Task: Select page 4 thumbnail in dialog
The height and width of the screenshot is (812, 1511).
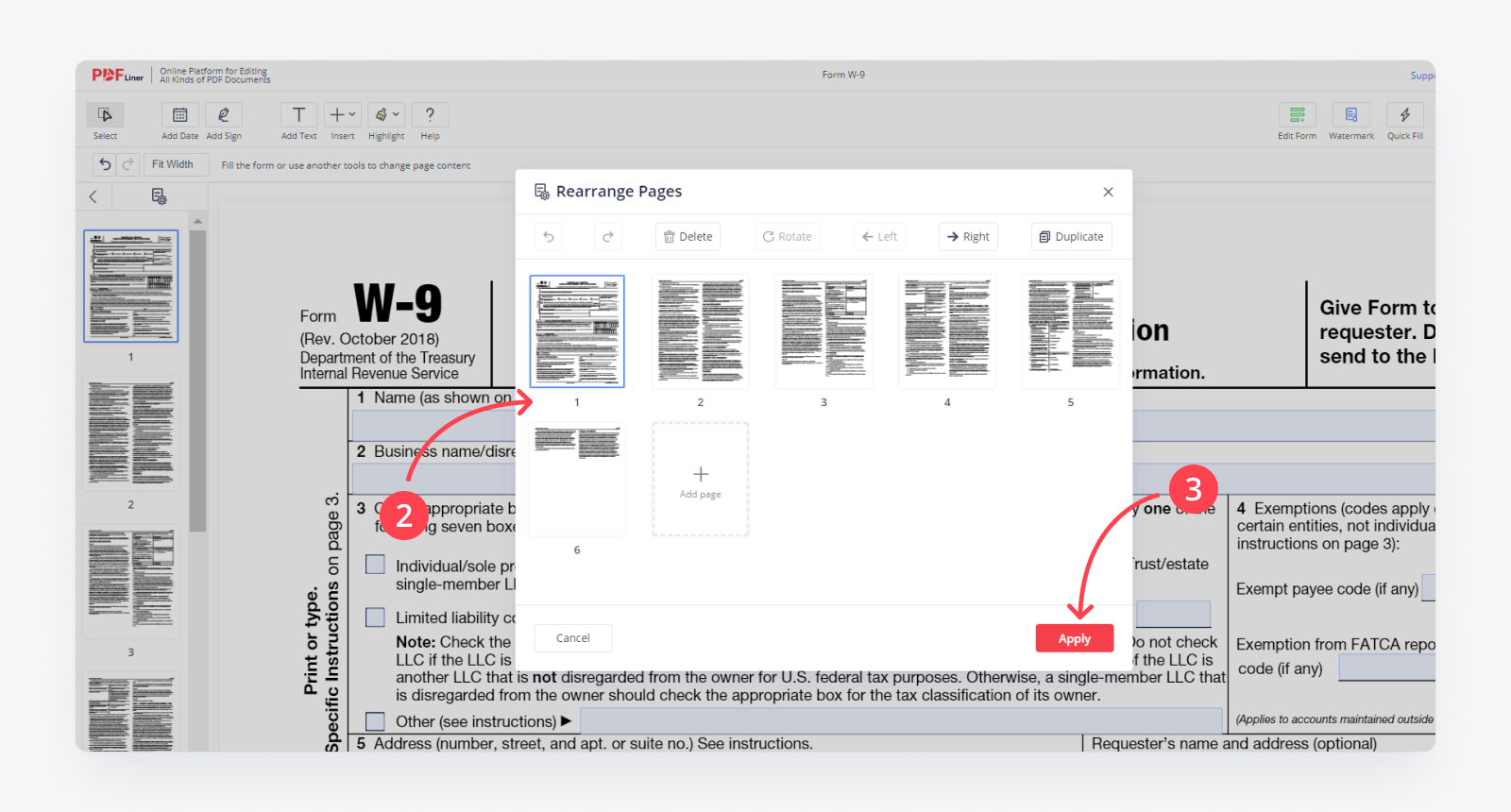Action: (947, 331)
